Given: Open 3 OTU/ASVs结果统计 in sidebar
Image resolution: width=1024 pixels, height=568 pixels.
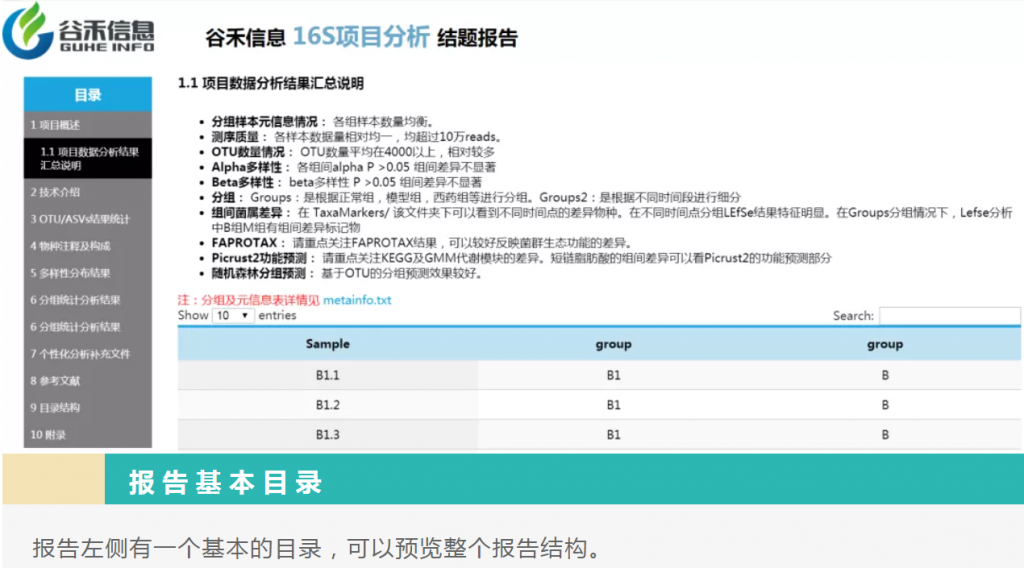Looking at the screenshot, I should 80,219.
